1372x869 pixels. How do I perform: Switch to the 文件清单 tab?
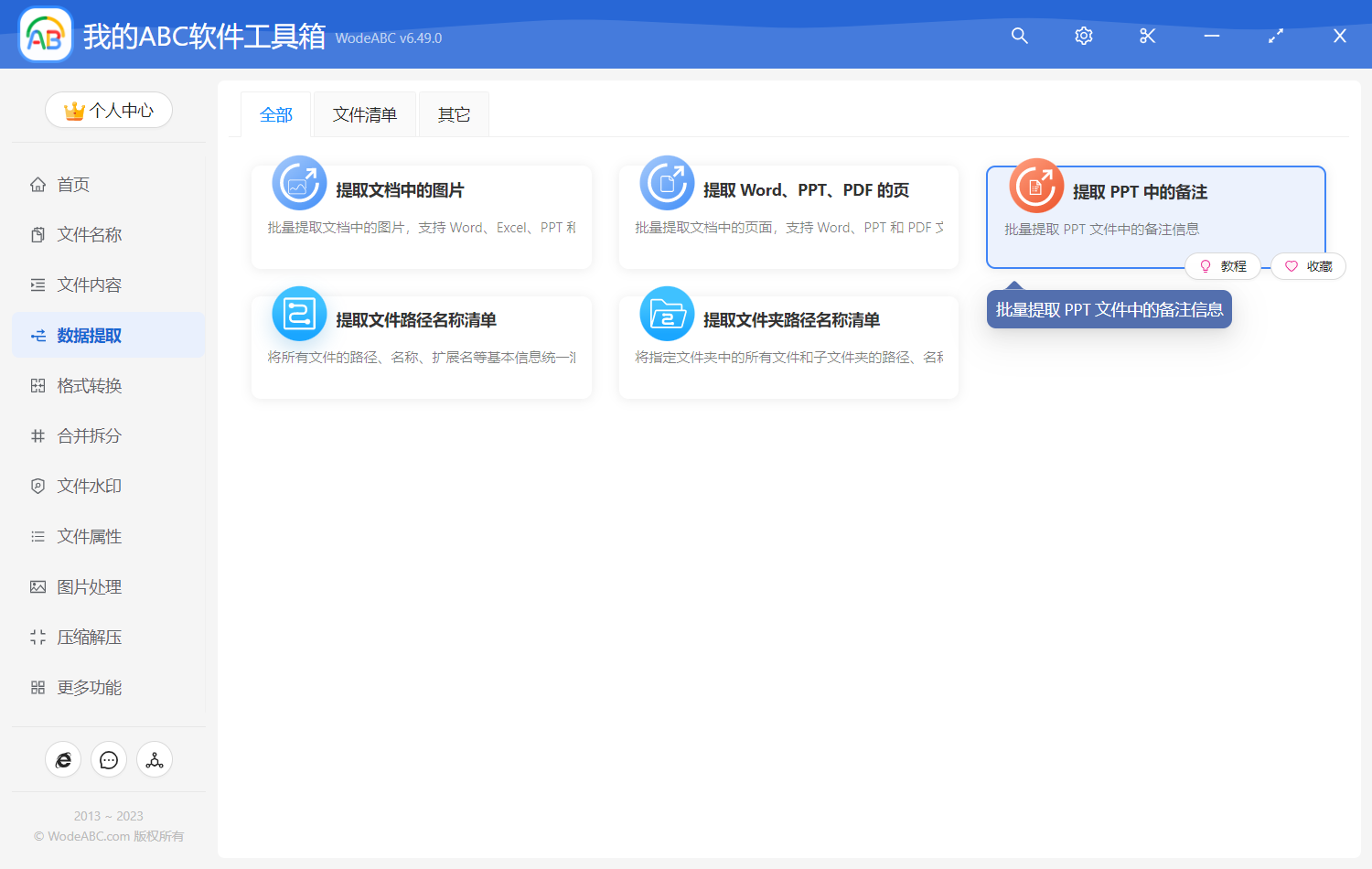click(365, 114)
